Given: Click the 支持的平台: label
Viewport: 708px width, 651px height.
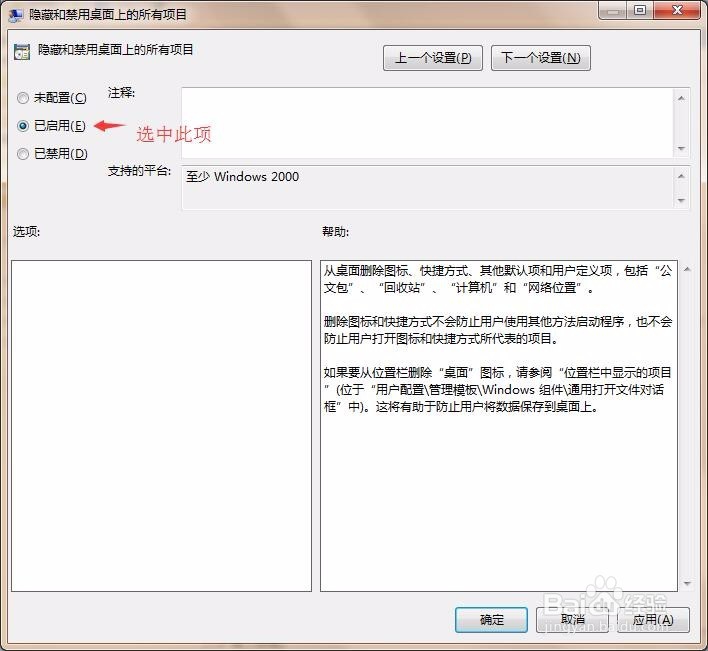Looking at the screenshot, I should (x=140, y=171).
